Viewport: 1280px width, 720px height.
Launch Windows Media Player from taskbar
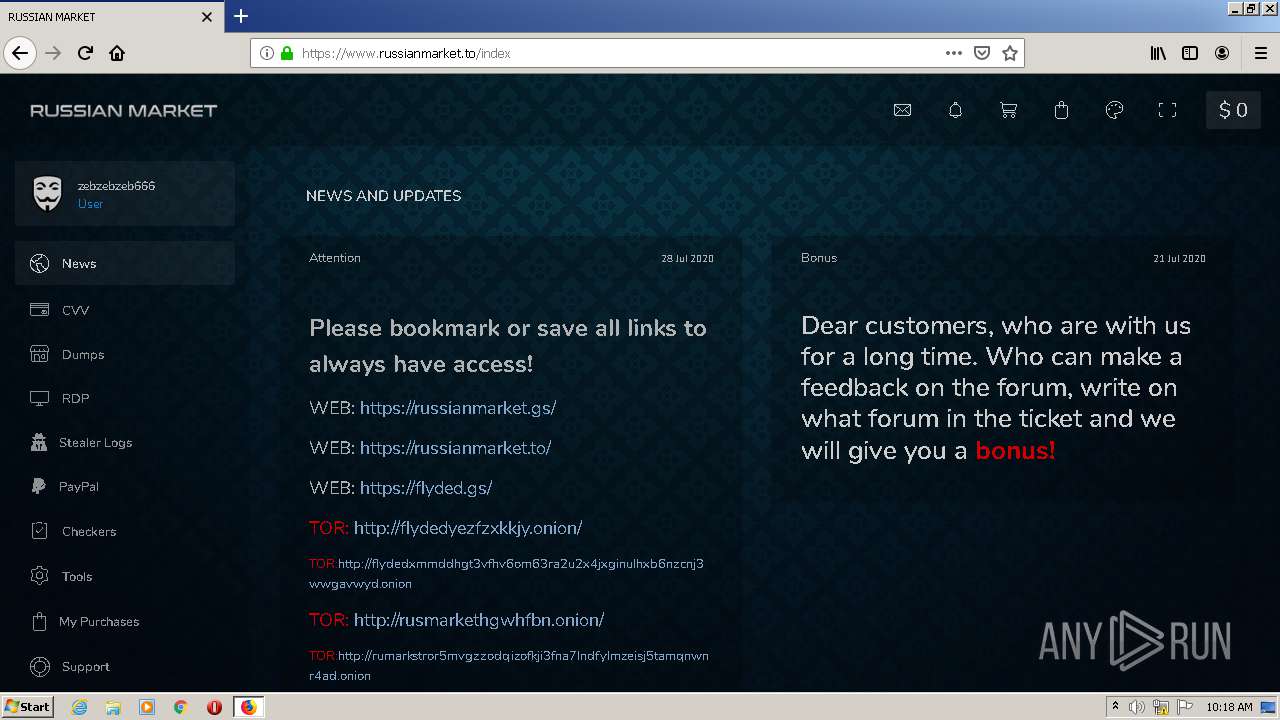(147, 707)
